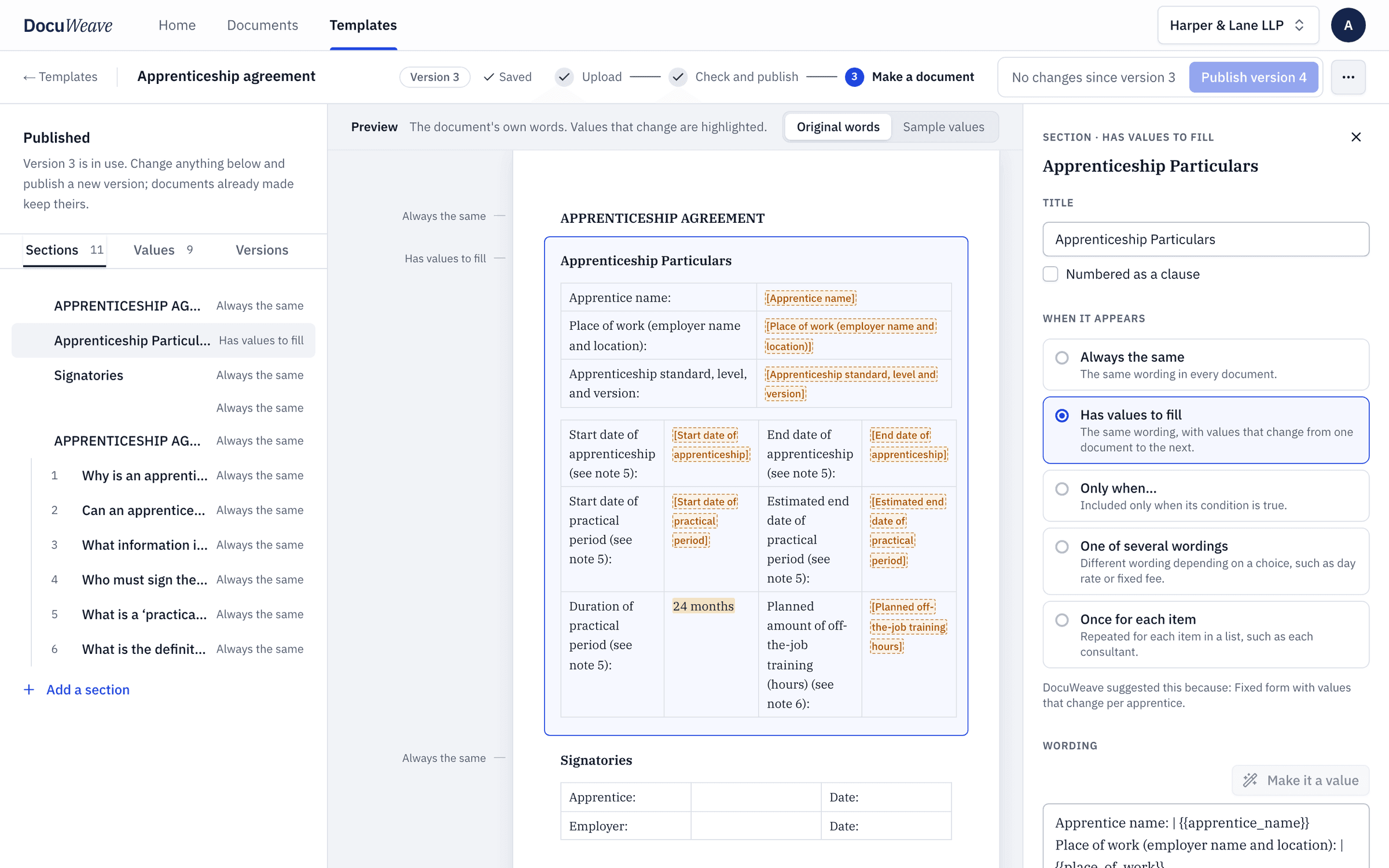The width and height of the screenshot is (1389, 868).
Task: Click the step 3 number badge
Action: click(x=854, y=77)
